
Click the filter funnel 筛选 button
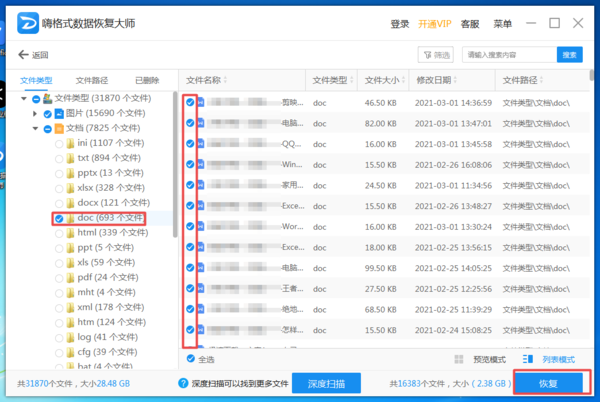tap(436, 55)
